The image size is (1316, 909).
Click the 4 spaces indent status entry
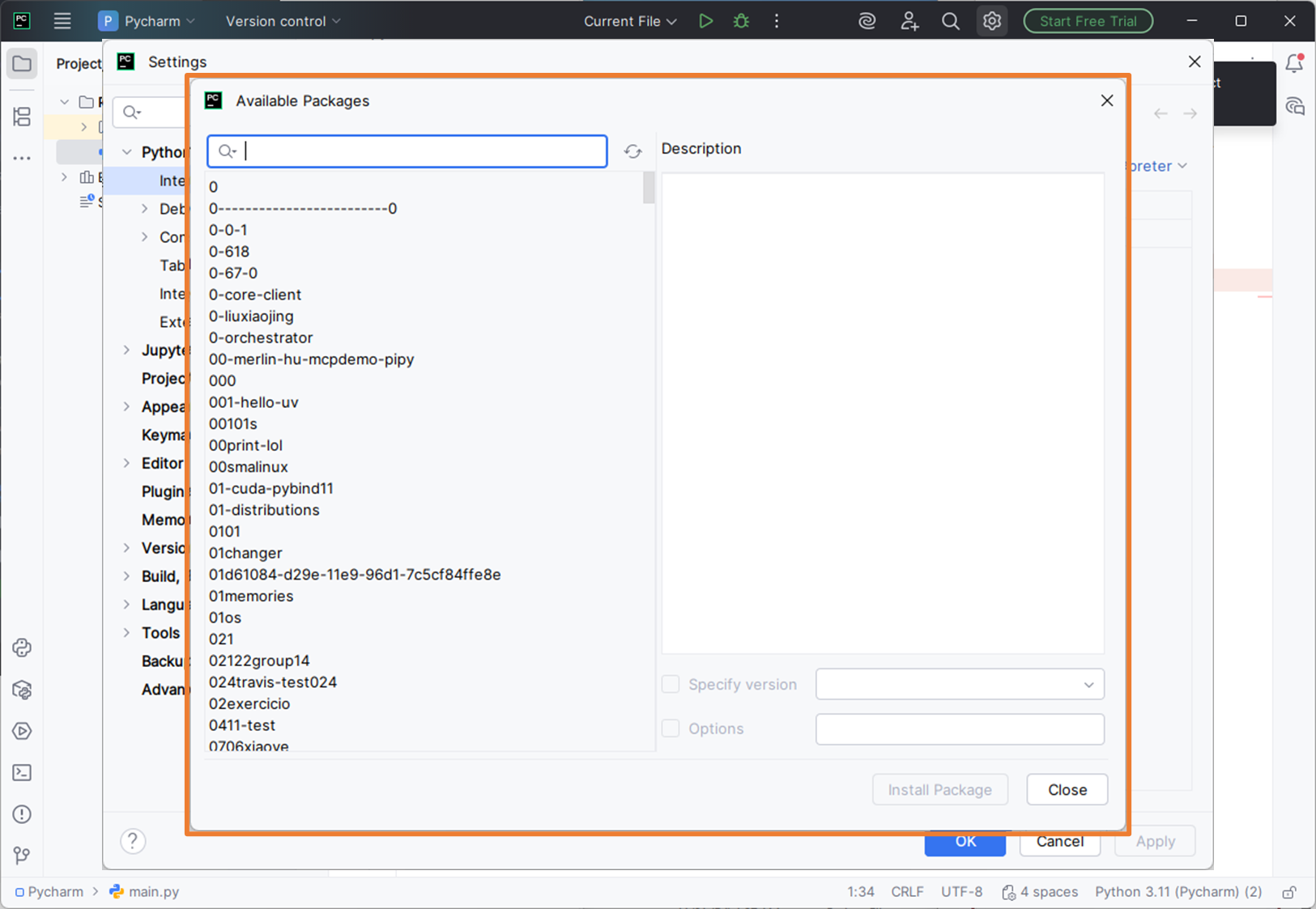[x=1040, y=892]
